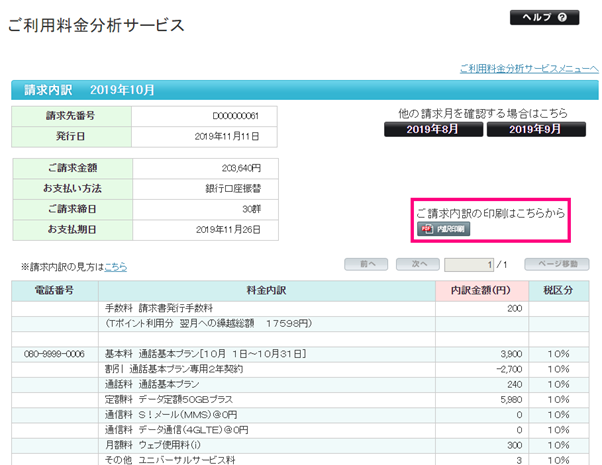Image resolution: width=602 pixels, height=465 pixels.
Task: Switch to the 2019年8月 billing month
Action: point(434,130)
